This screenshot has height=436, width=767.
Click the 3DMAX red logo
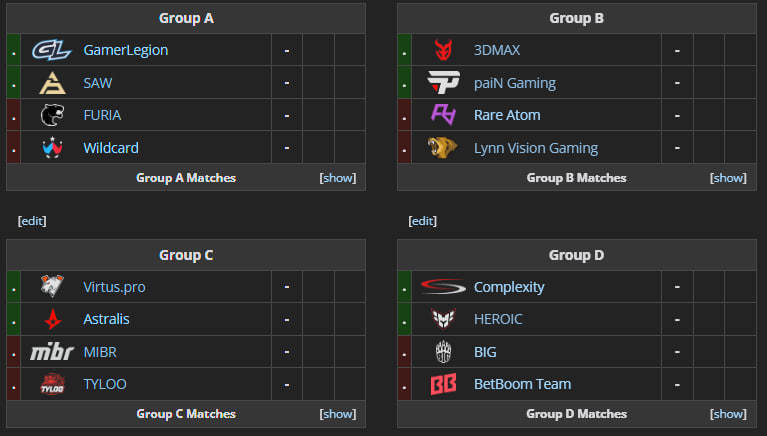[x=442, y=50]
